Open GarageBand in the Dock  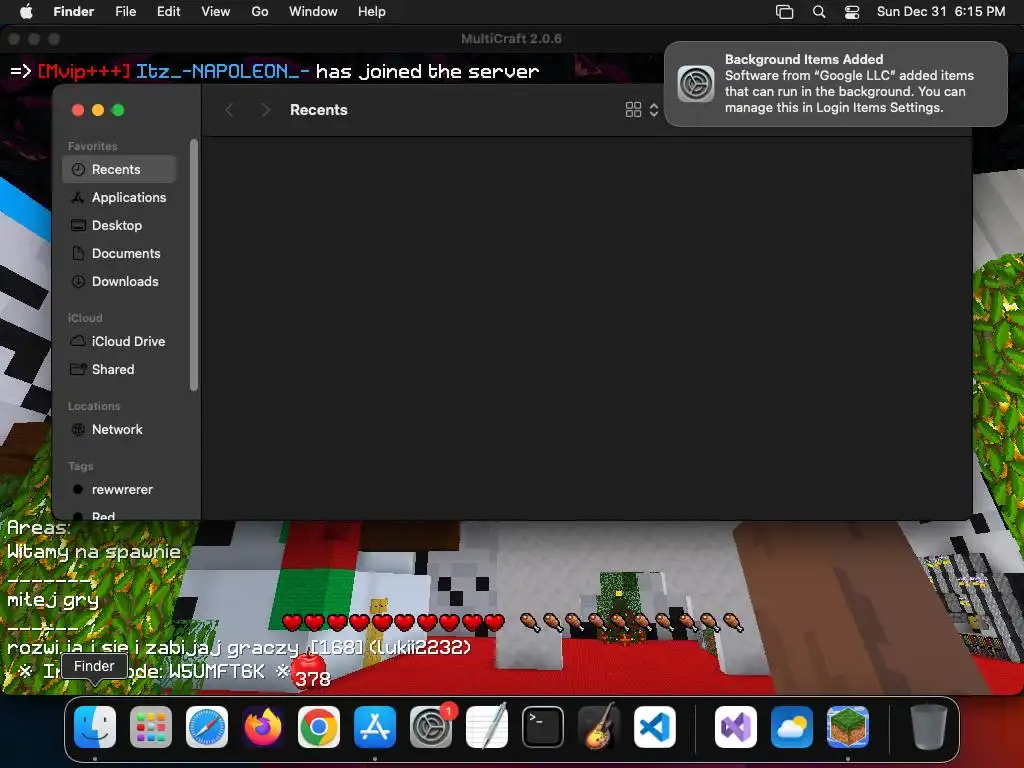pos(599,726)
